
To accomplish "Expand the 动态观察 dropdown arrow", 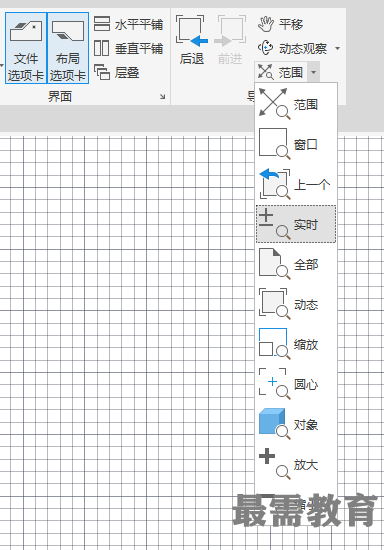I will 337,48.
